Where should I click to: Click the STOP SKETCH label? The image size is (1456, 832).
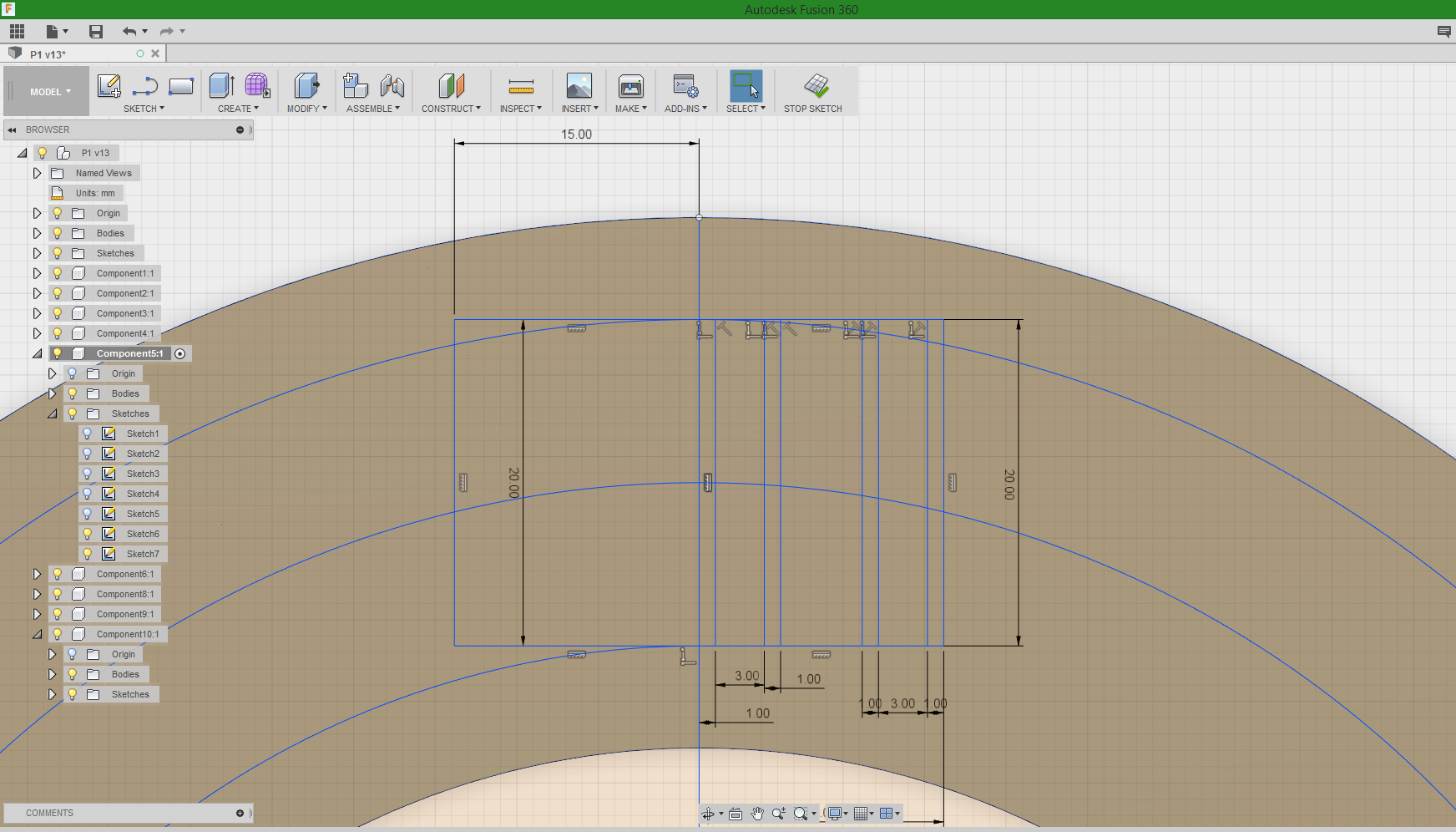(x=813, y=109)
